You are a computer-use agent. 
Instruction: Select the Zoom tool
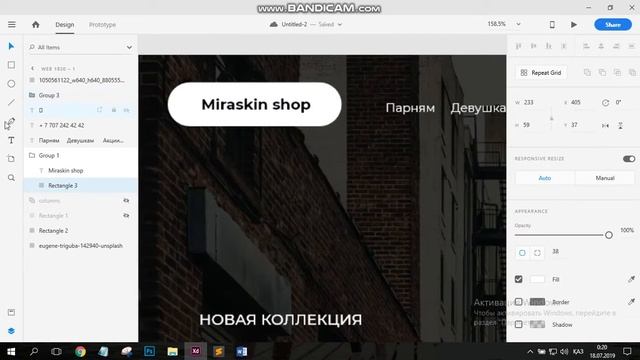[x=11, y=178]
